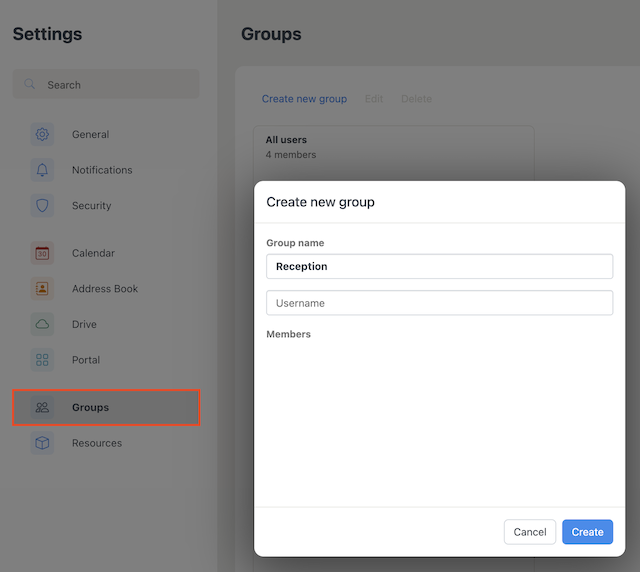Click the Calendar icon in sidebar
Viewport: 640px width, 572px height.
42,253
